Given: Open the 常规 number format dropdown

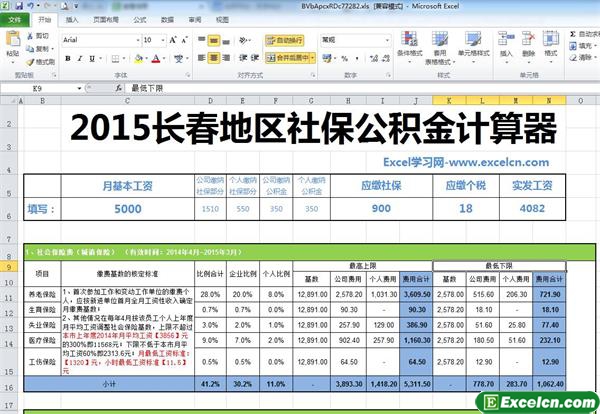Looking at the screenshot, I should (387, 40).
